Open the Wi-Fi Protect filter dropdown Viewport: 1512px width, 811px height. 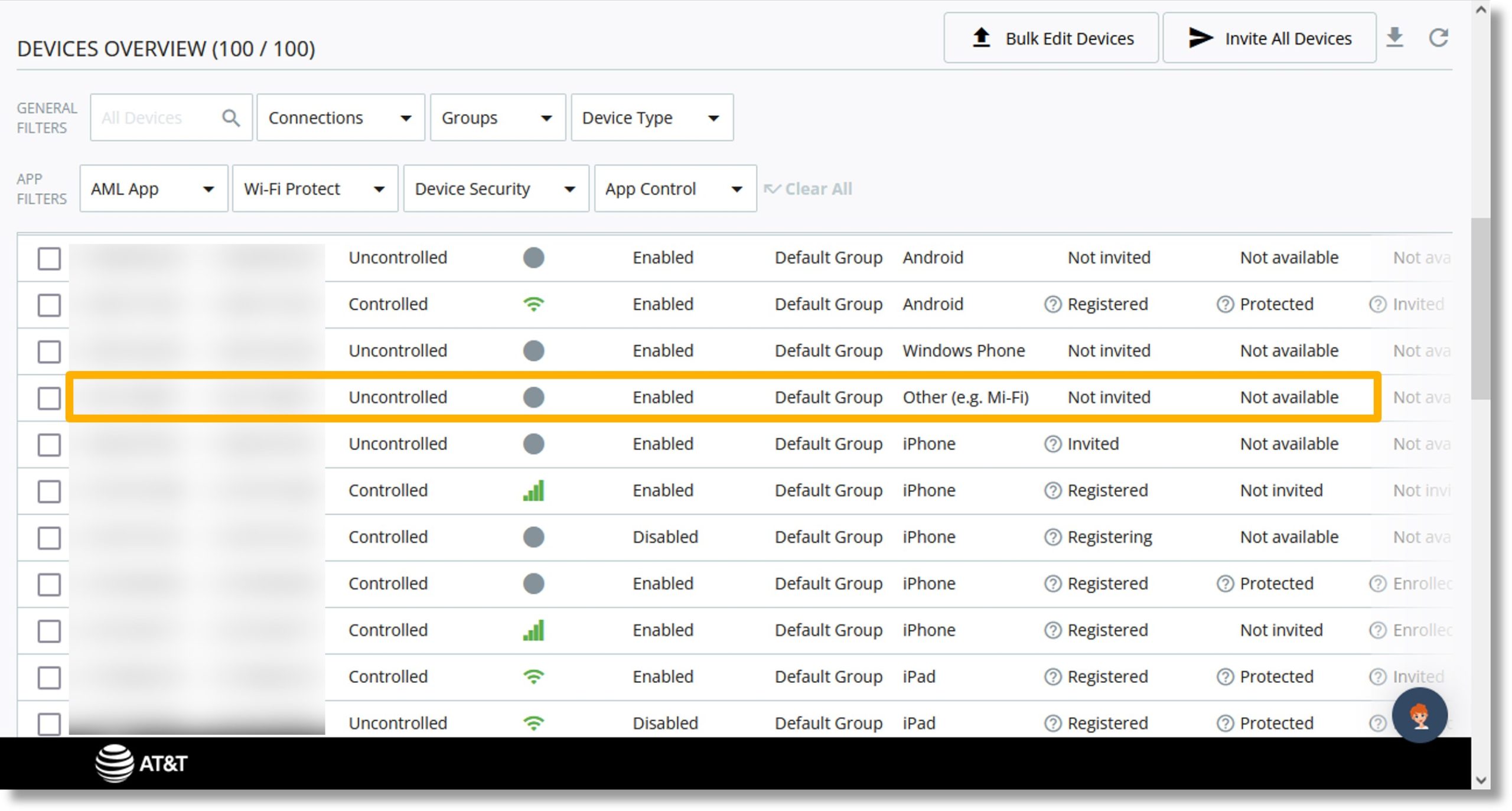click(x=315, y=188)
